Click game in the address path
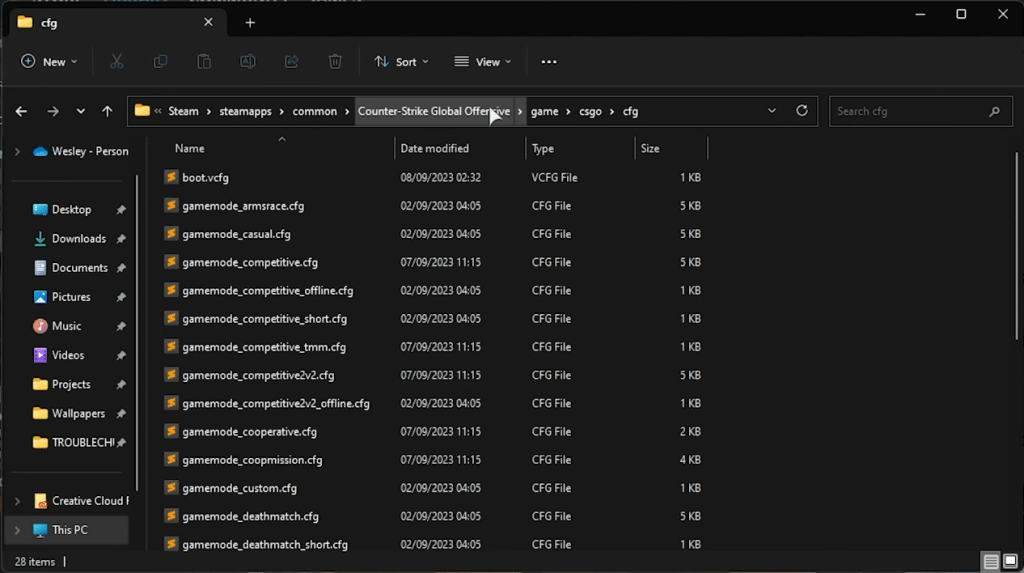Screen dimensions: 1024x573 click(545, 112)
